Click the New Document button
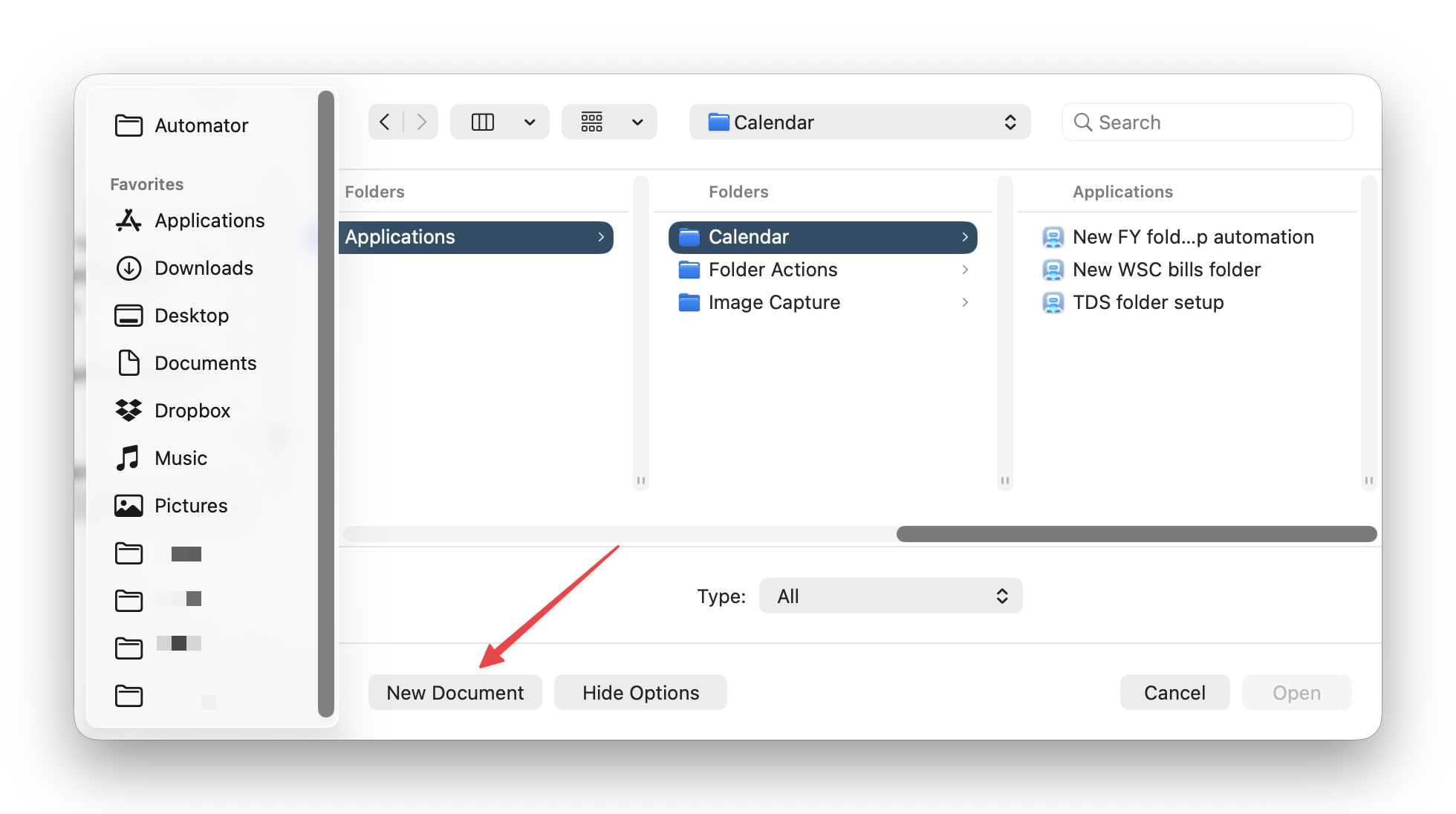 (455, 691)
